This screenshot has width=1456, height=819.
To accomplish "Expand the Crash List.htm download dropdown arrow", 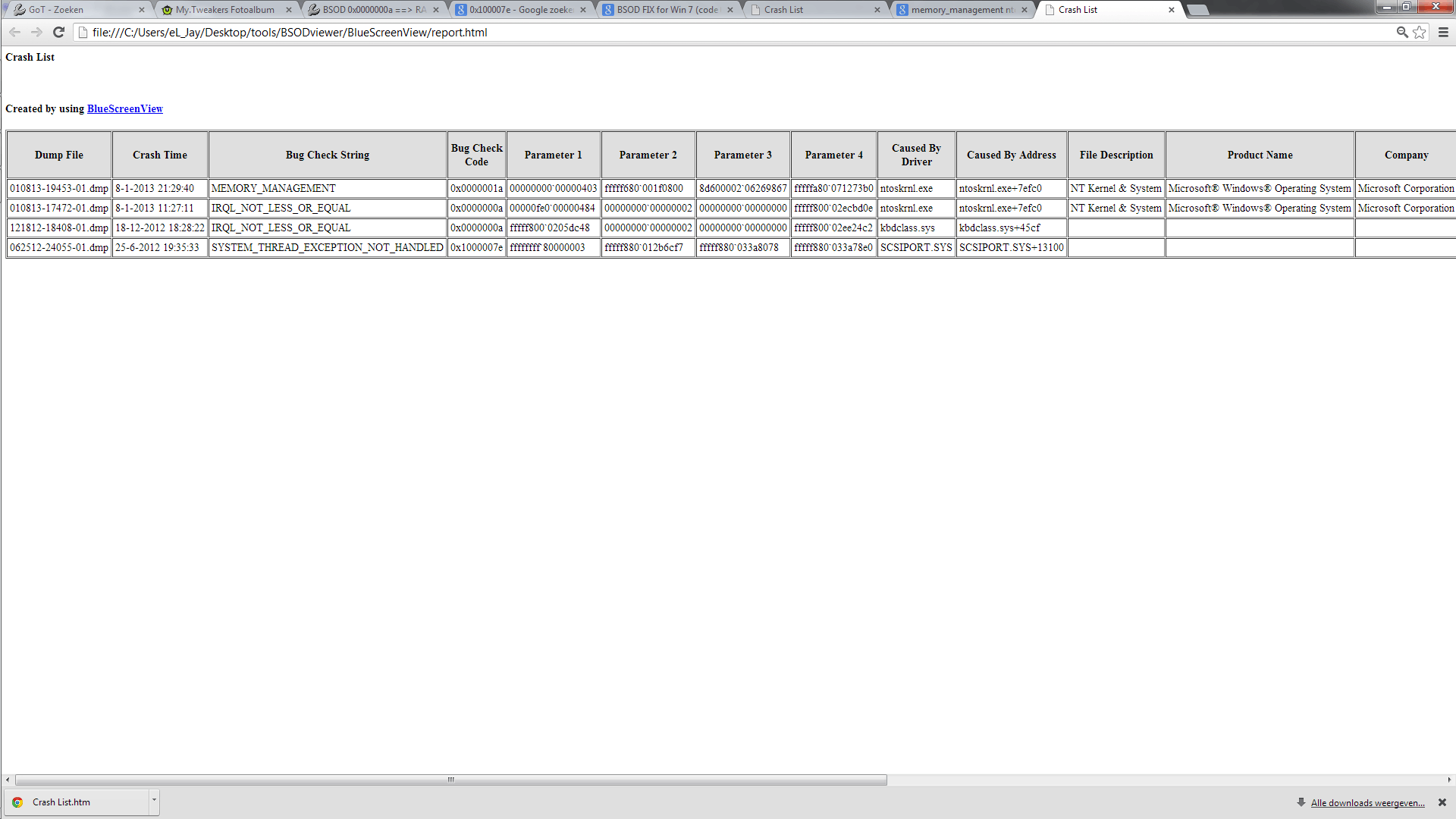I will pos(154,800).
